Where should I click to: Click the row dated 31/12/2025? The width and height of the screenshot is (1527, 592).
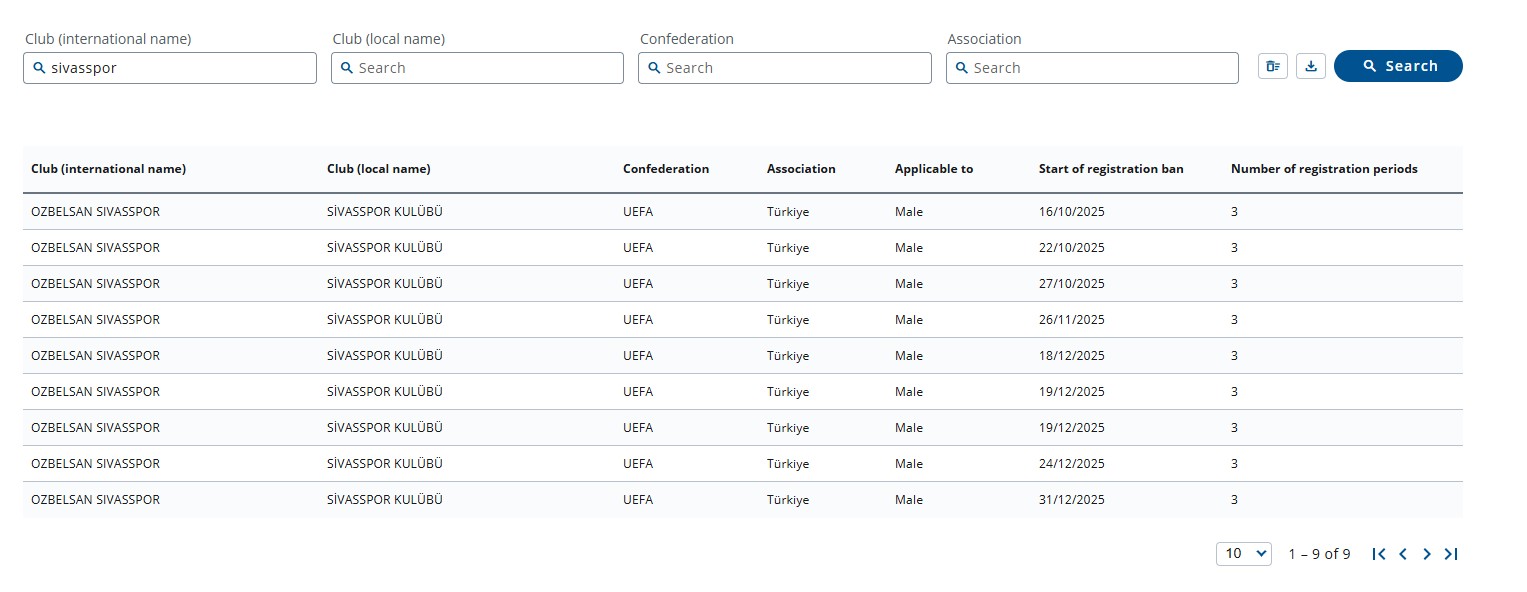tap(1072, 500)
